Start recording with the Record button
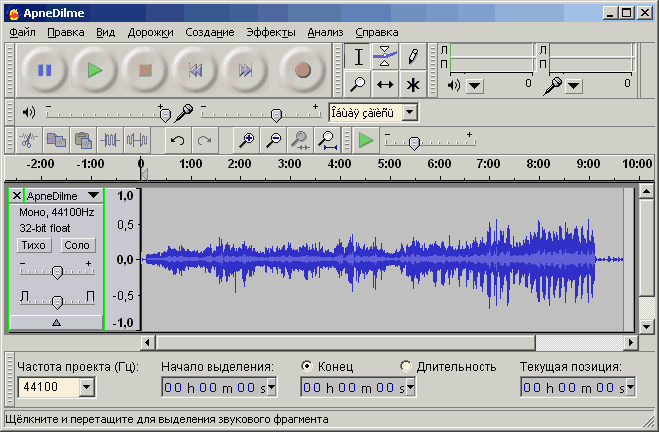The image size is (659, 432). tap(303, 70)
